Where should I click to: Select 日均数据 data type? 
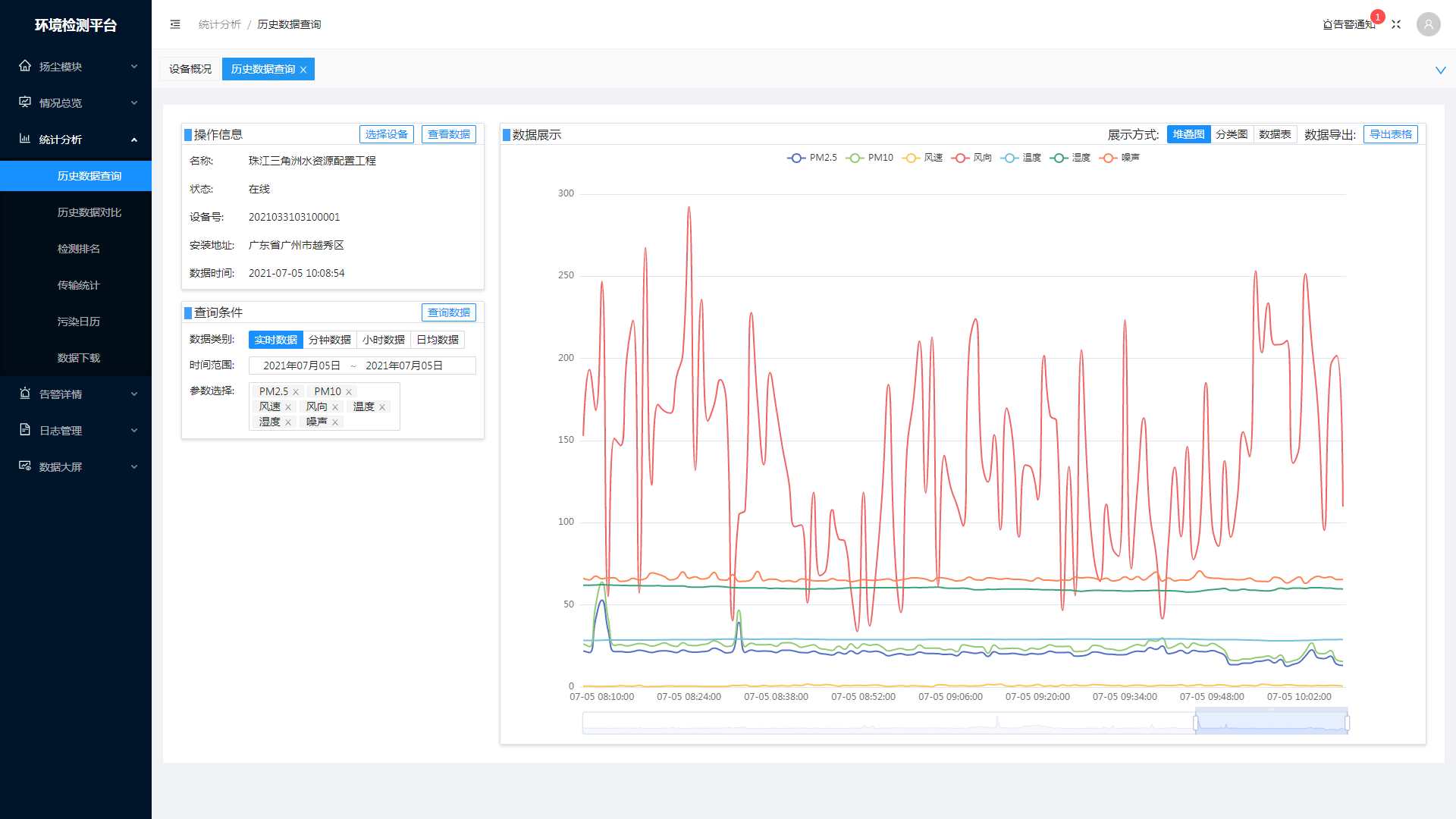point(438,340)
